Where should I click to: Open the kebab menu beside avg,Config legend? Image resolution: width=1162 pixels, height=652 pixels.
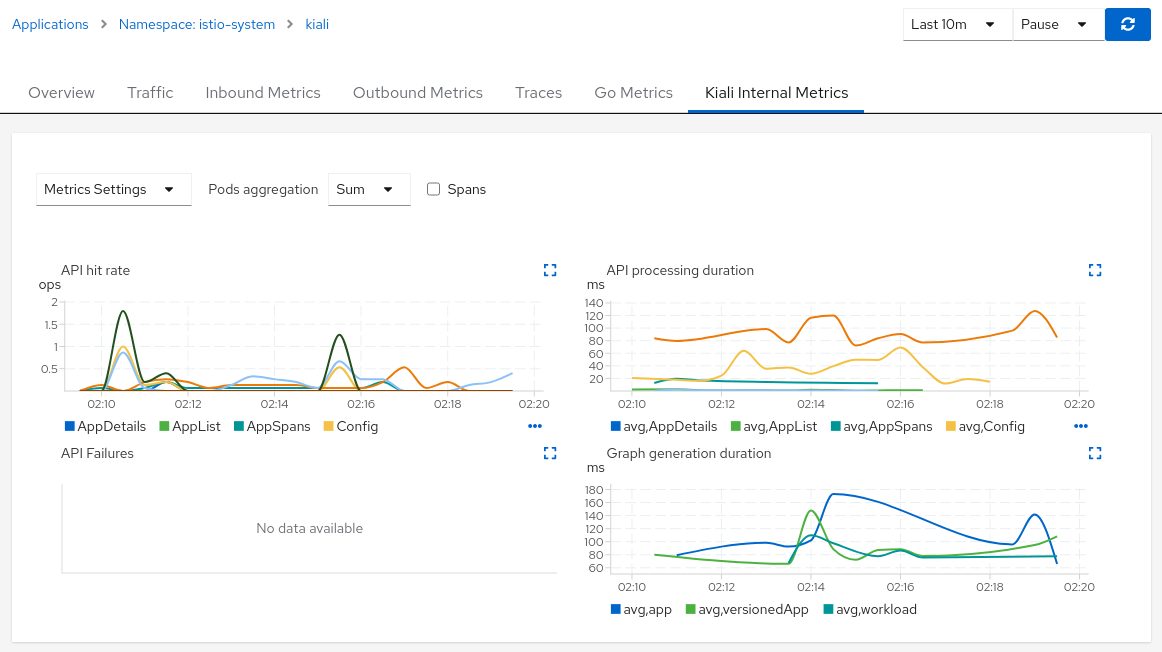(1080, 426)
